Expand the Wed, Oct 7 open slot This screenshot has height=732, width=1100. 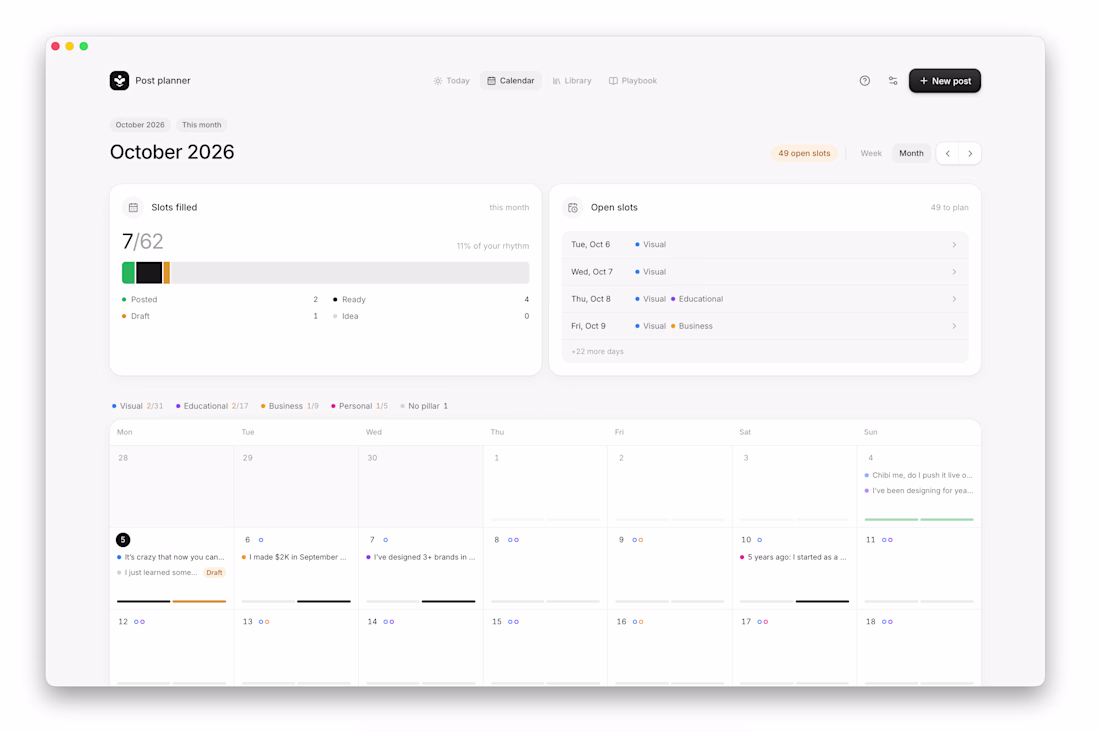point(765,272)
